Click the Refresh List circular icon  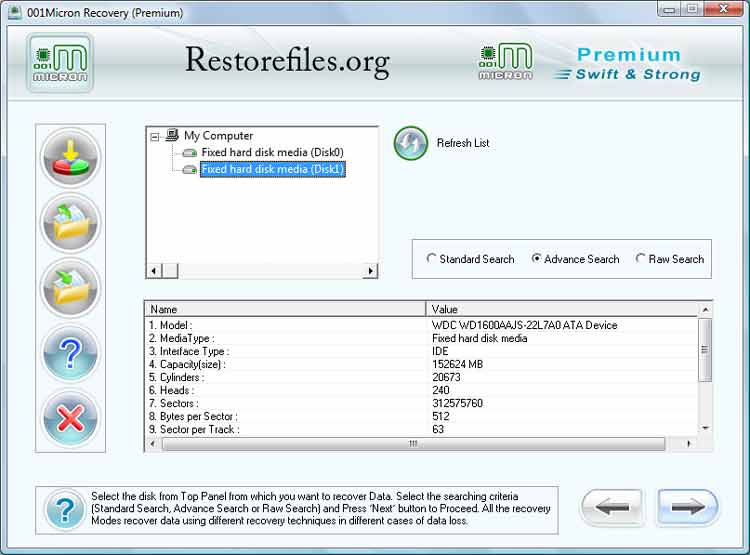click(411, 143)
